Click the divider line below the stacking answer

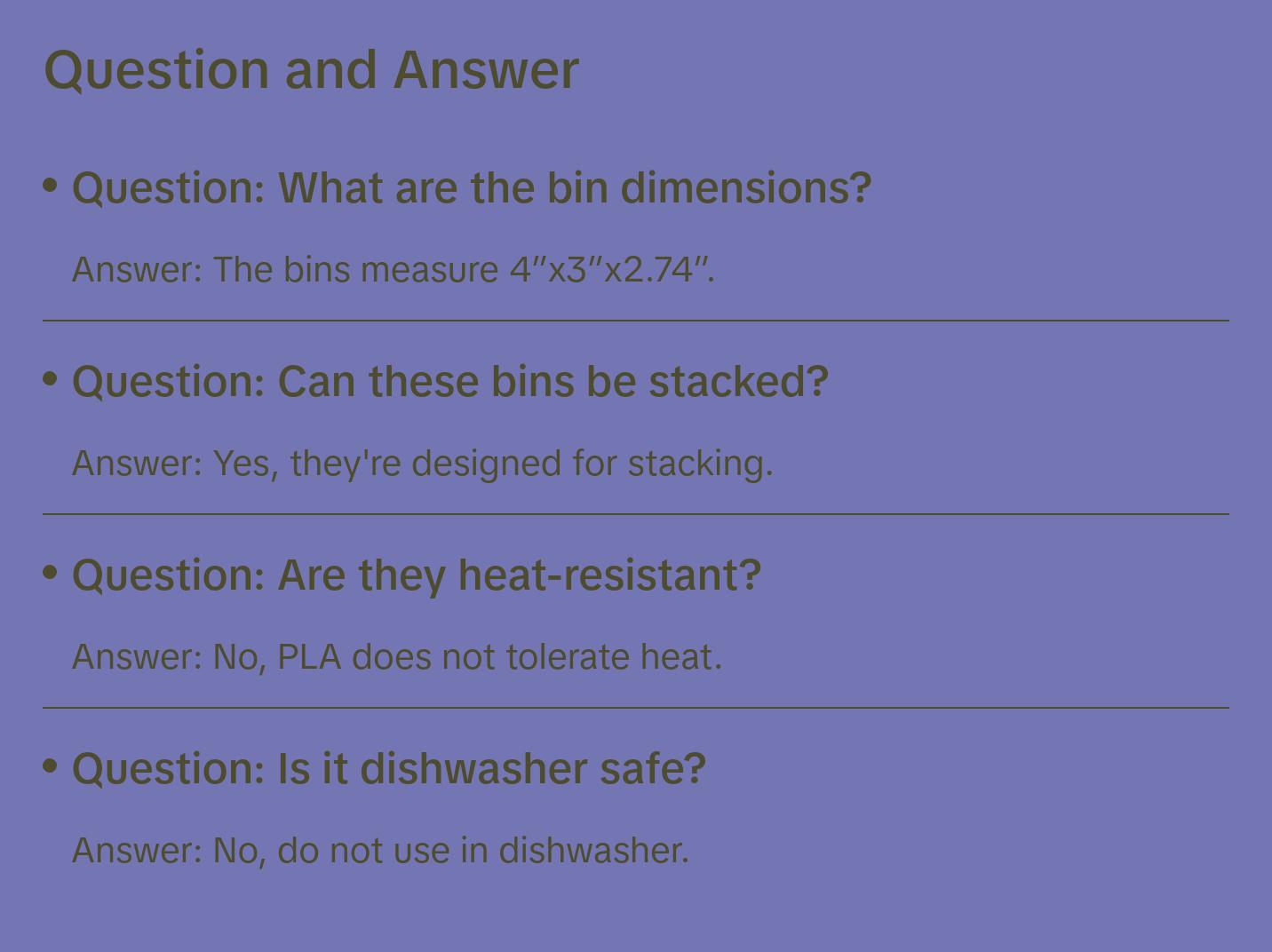tap(636, 514)
